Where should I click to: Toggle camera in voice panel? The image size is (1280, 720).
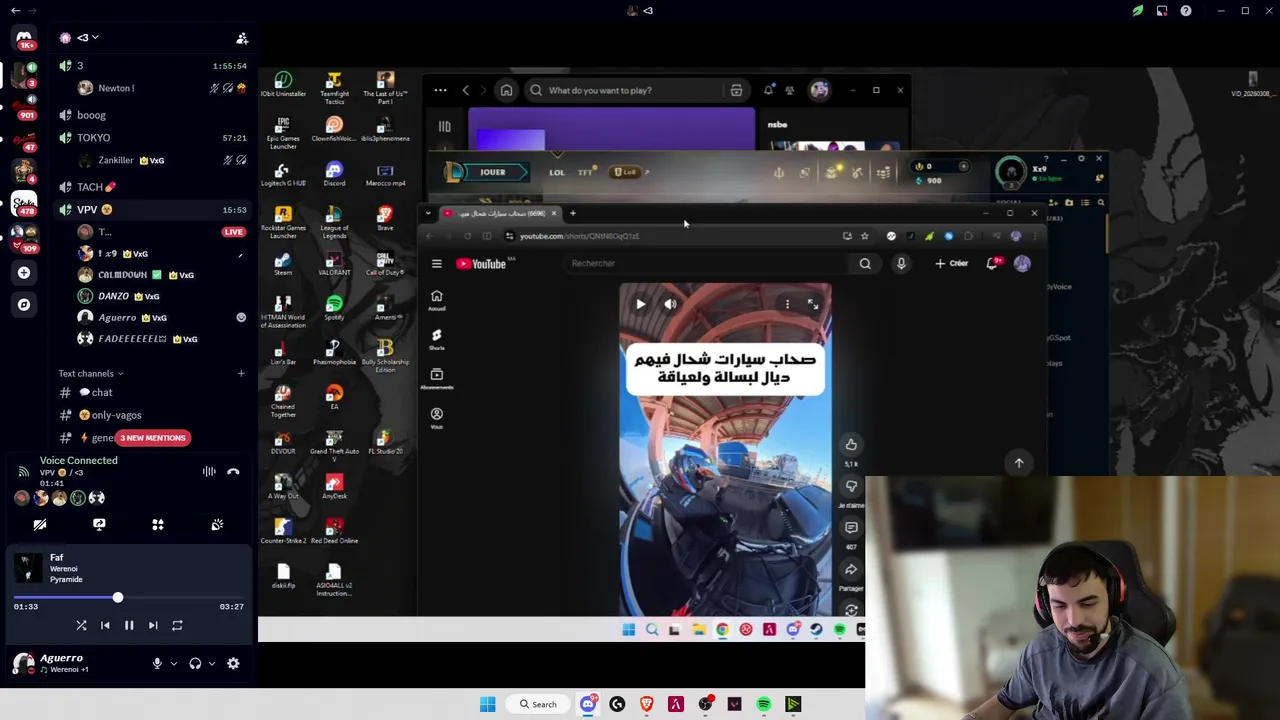40,524
